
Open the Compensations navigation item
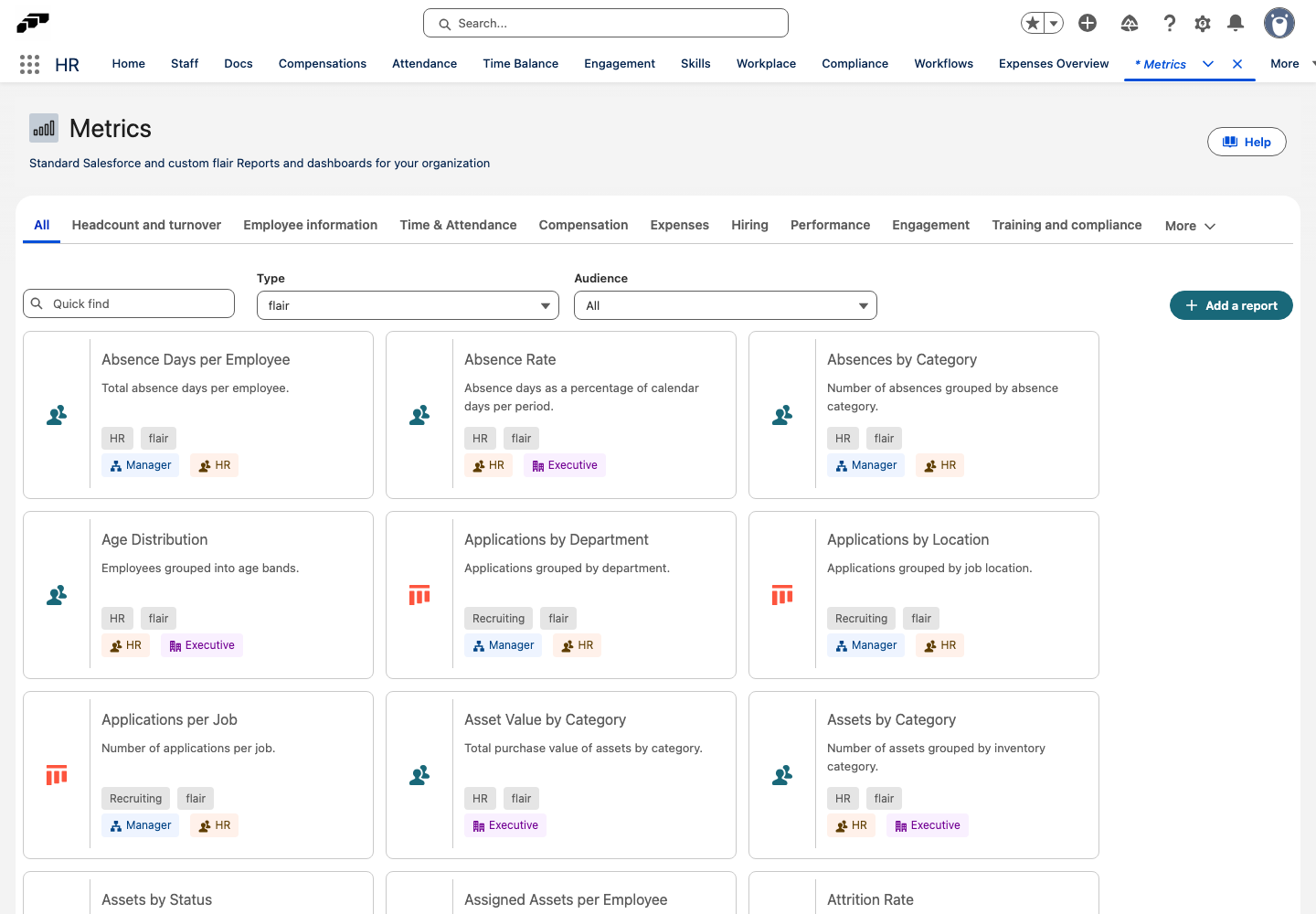coord(323,64)
